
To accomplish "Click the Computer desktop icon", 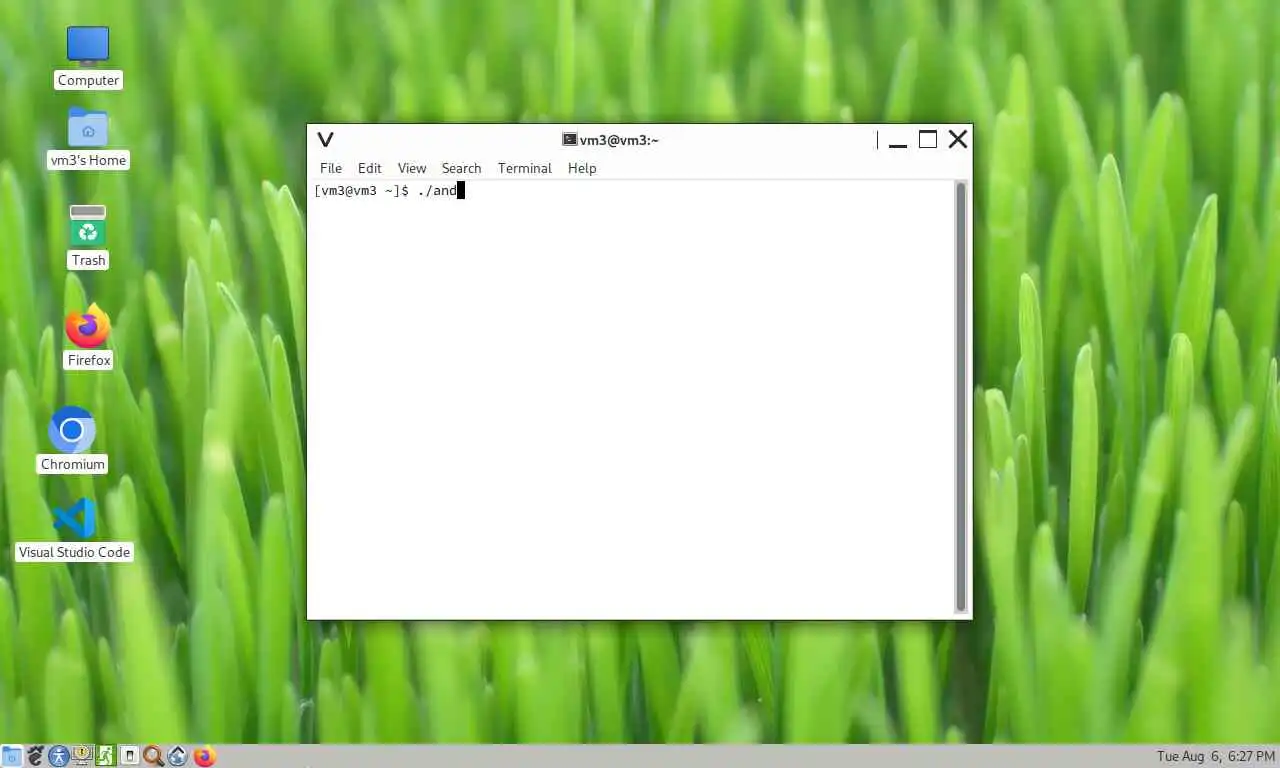I will coord(88,57).
